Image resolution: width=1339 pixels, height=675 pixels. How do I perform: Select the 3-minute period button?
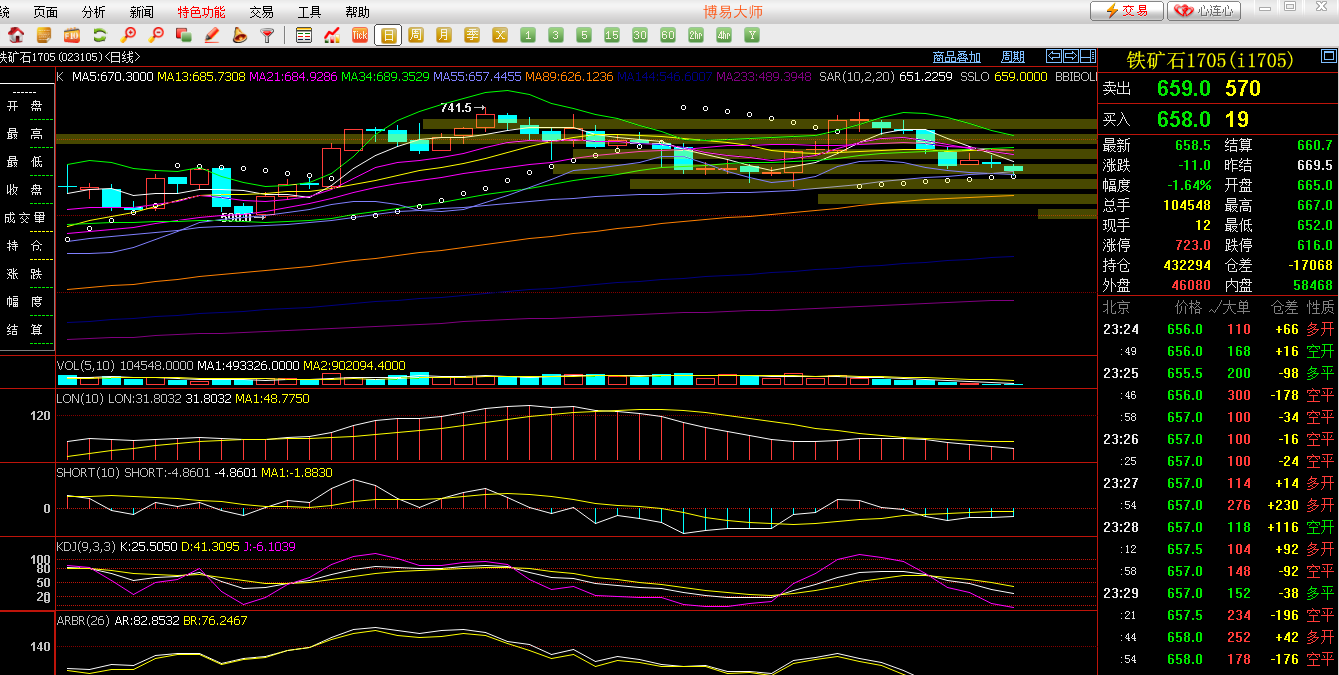click(556, 35)
